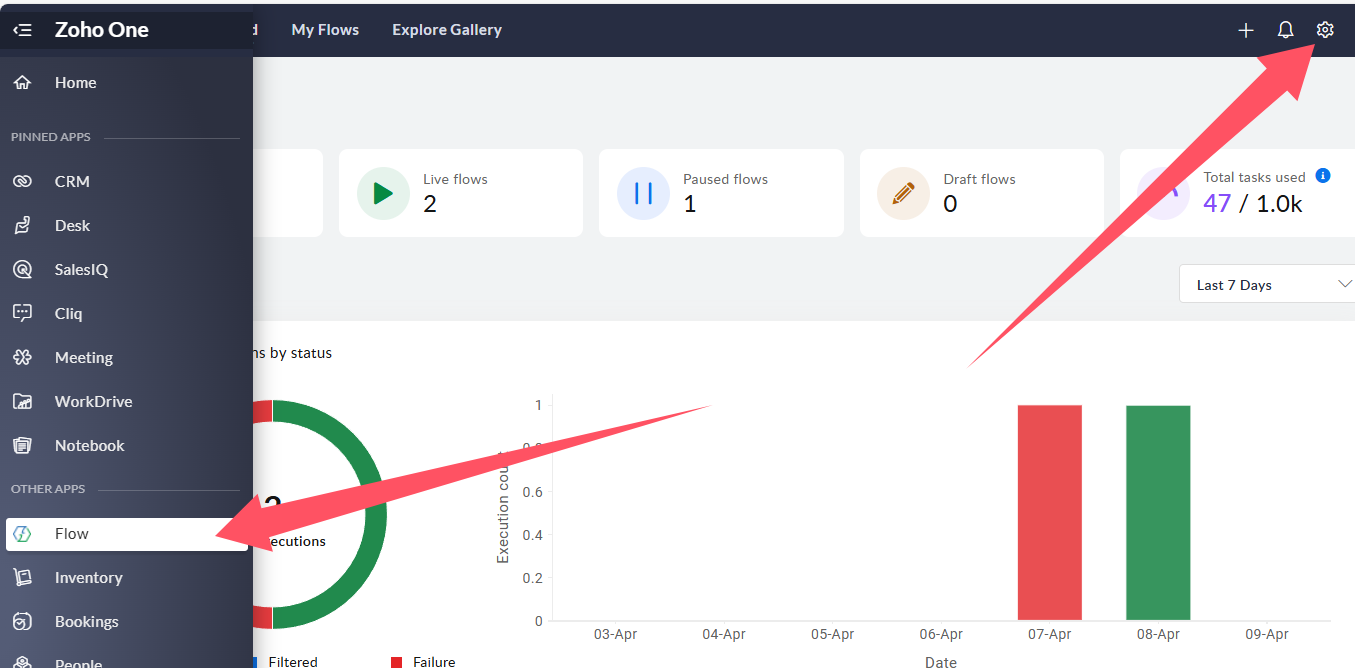Image resolution: width=1355 pixels, height=668 pixels.
Task: Switch to the My Flows tab
Action: (325, 30)
